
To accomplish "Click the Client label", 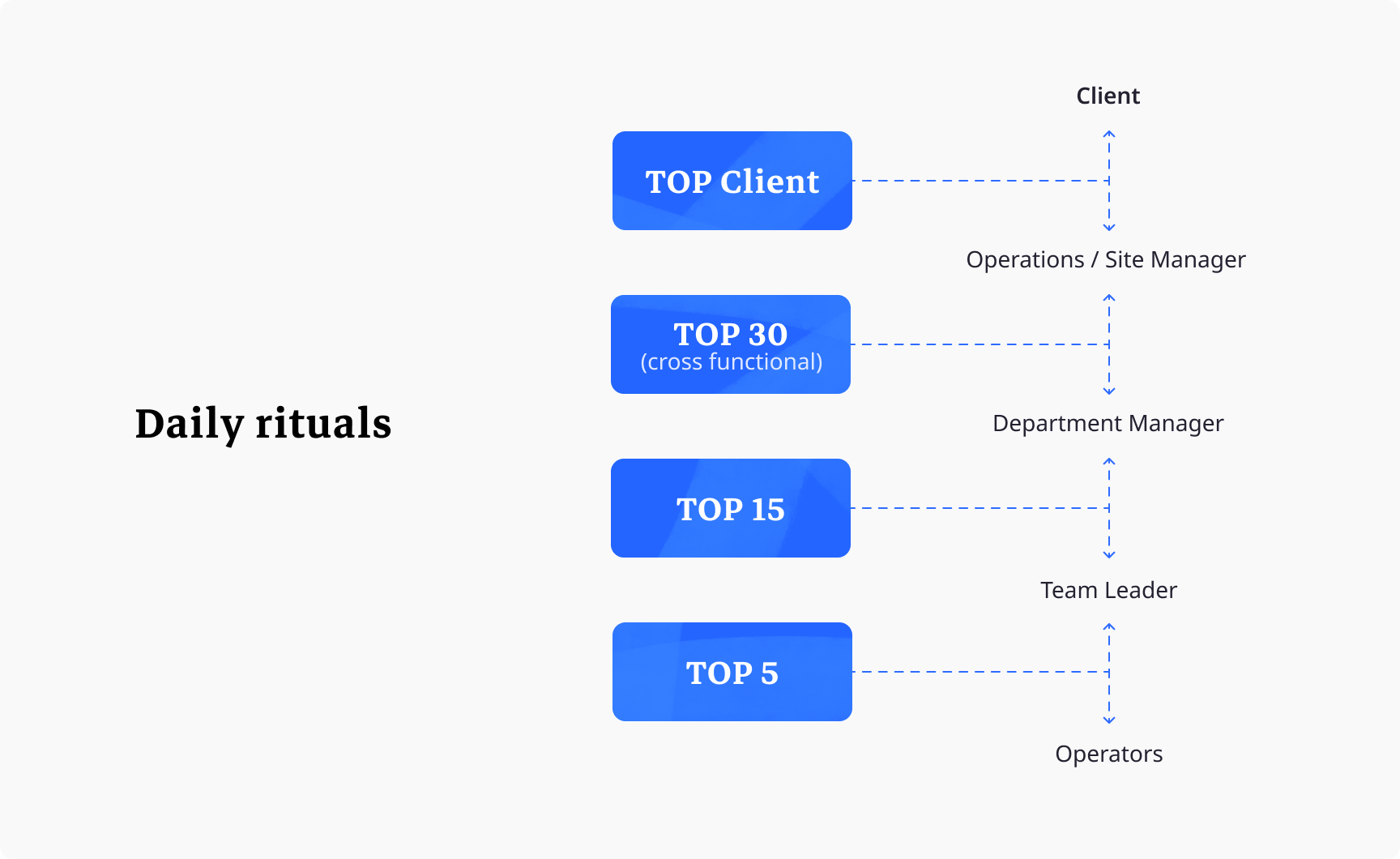I will click(x=1108, y=96).
